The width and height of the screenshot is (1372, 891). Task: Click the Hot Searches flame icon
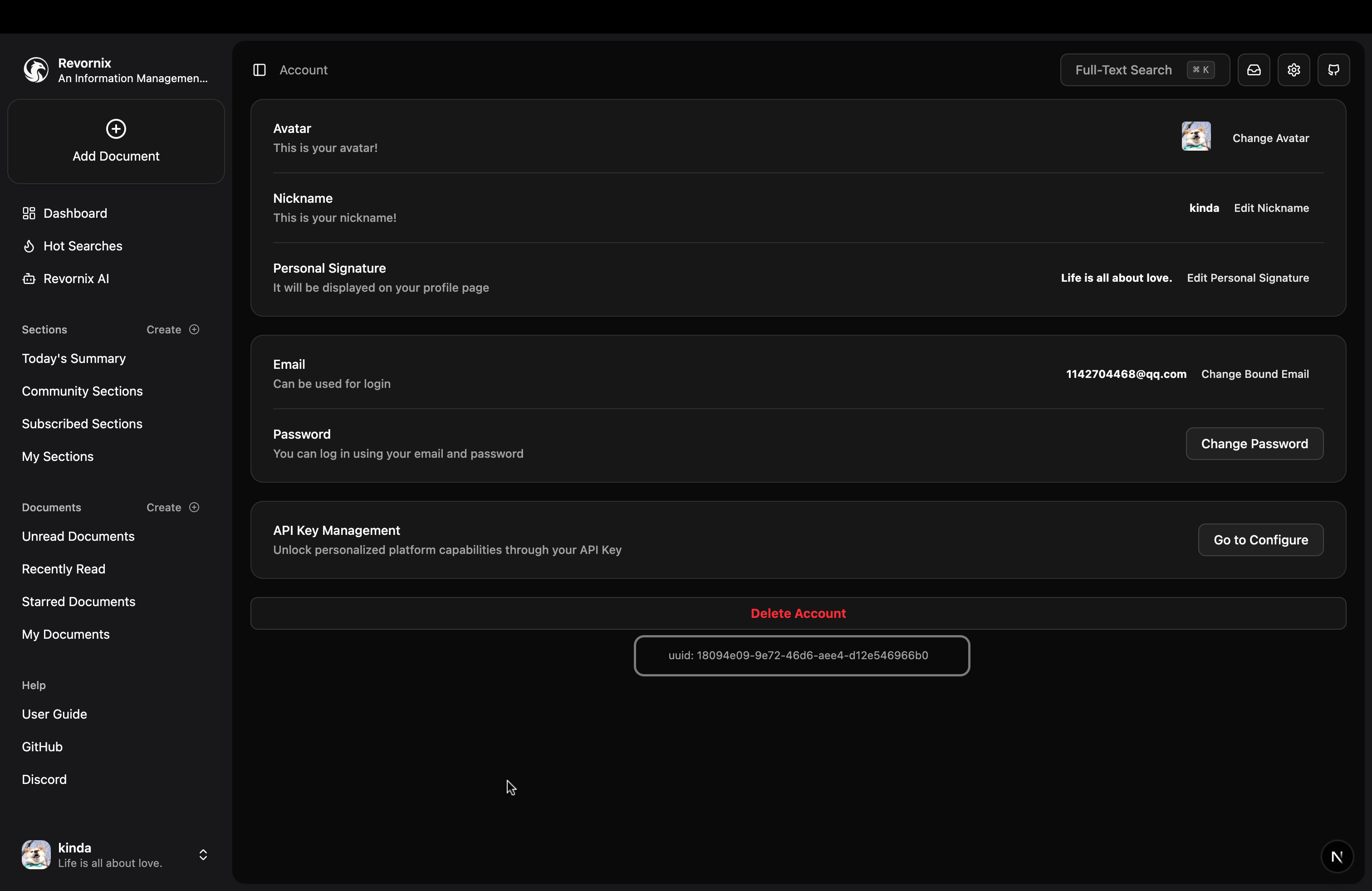pos(29,246)
